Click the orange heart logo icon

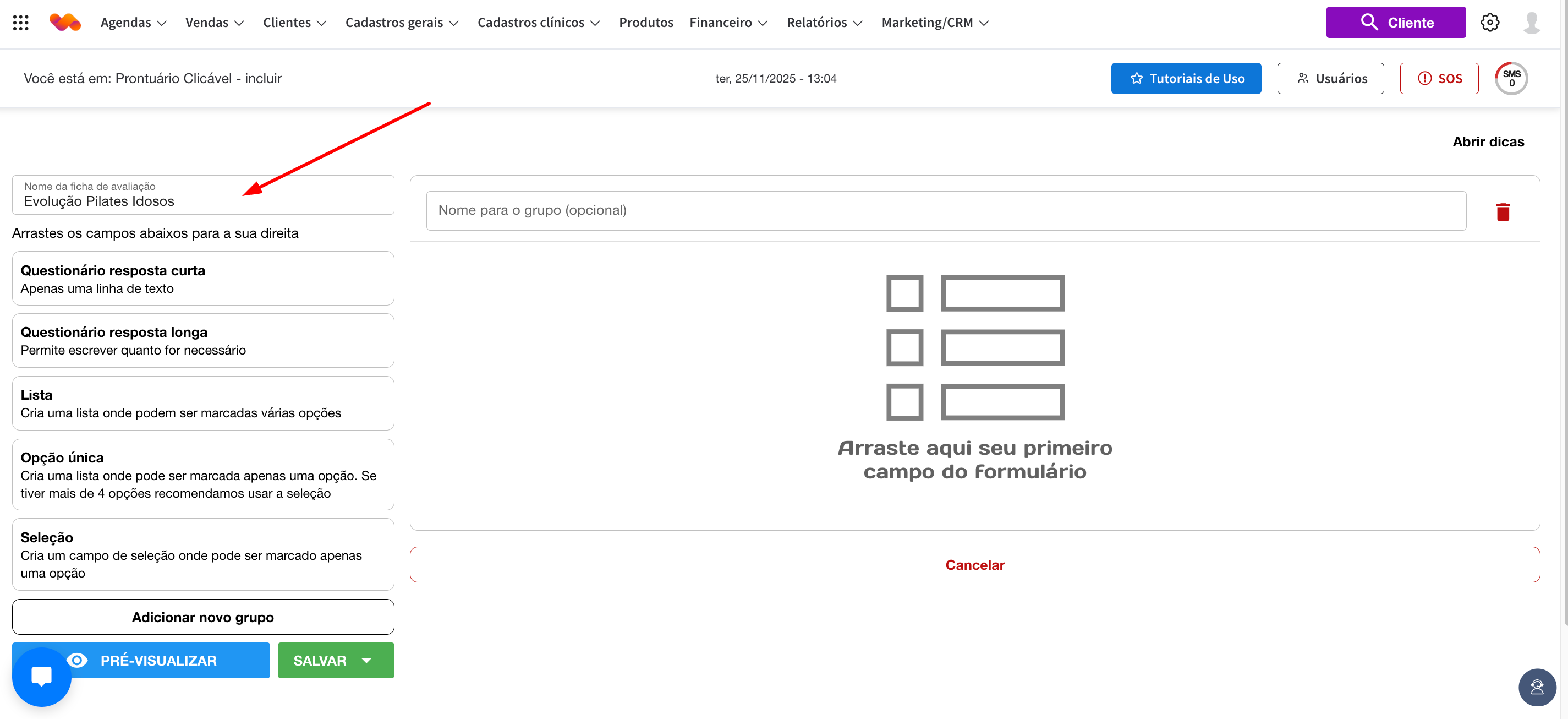click(64, 23)
